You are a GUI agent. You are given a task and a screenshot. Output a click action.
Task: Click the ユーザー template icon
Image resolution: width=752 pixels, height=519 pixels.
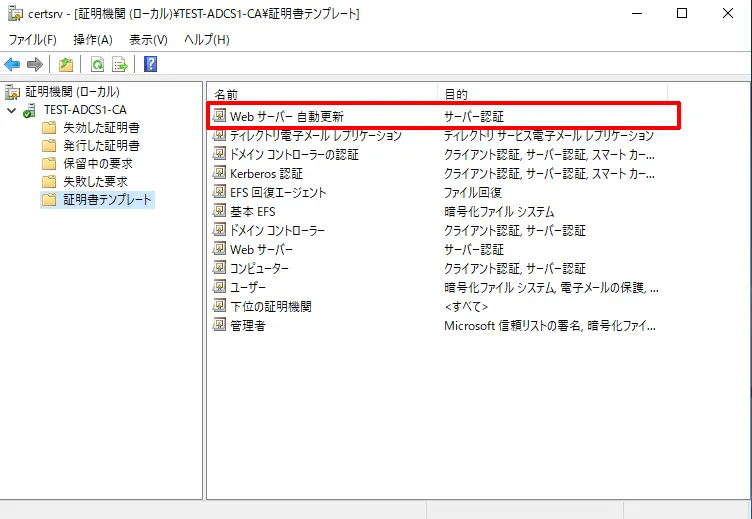click(219, 287)
